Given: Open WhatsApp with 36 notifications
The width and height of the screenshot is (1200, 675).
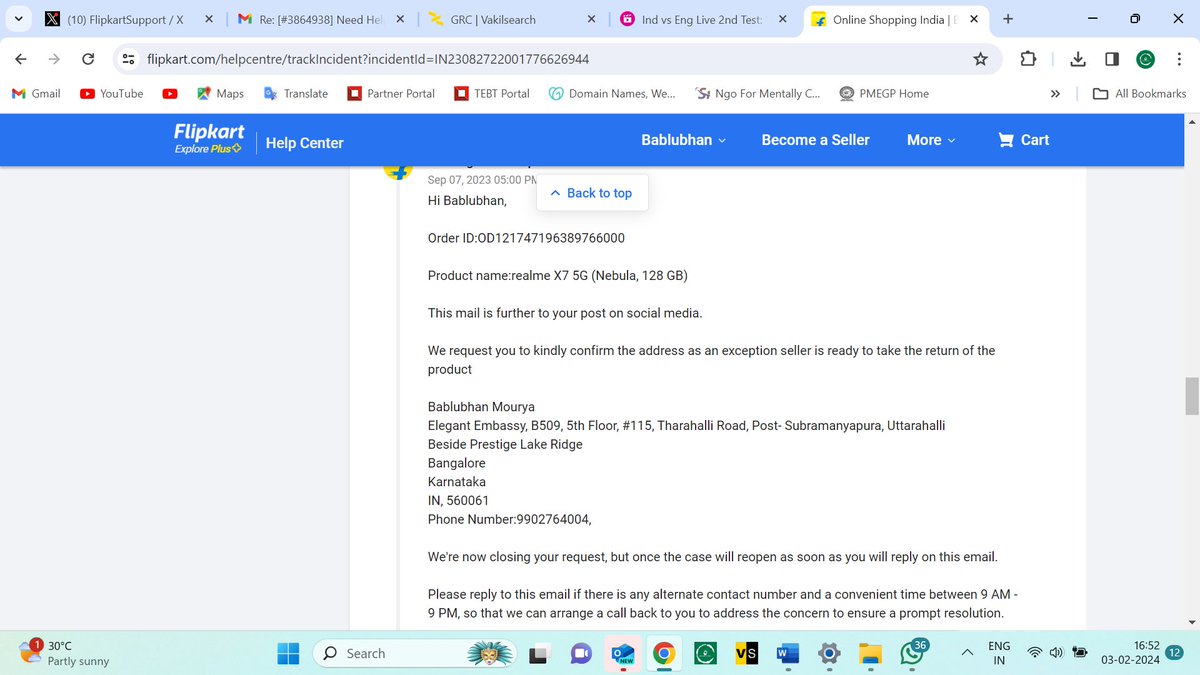Looking at the screenshot, I should click(x=913, y=652).
